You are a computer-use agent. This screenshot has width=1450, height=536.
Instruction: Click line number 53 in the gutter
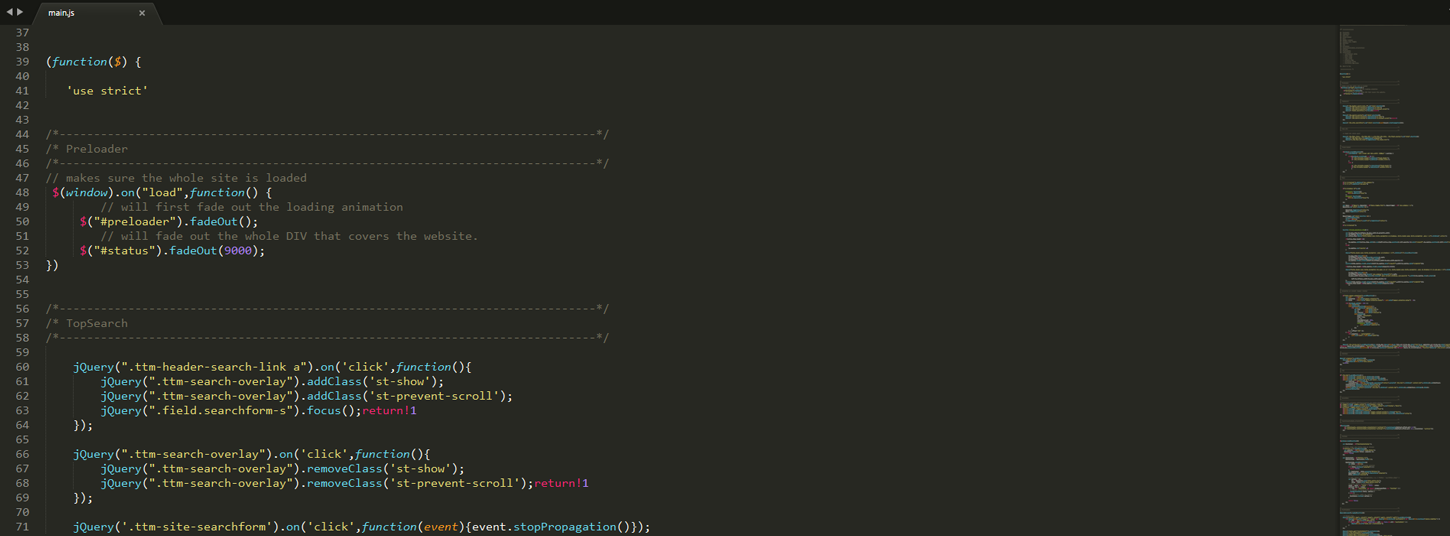click(x=22, y=265)
